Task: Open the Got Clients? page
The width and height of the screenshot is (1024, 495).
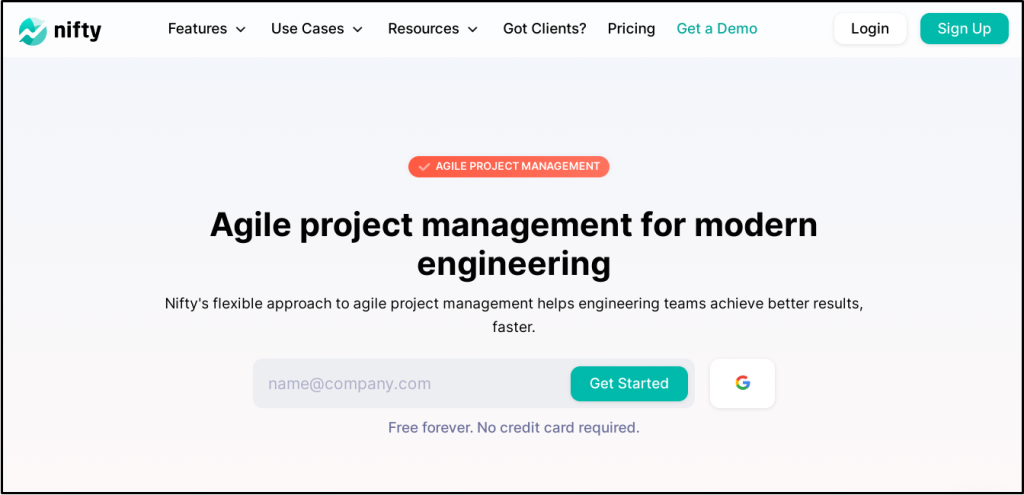Action: coord(545,29)
